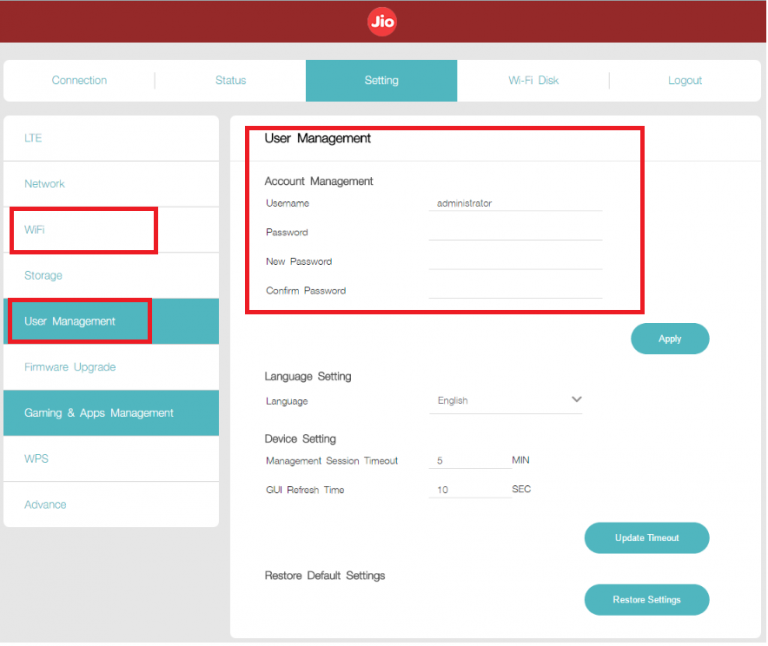Click the Restore Default Settings label
The image size is (768, 646).
(x=325, y=575)
